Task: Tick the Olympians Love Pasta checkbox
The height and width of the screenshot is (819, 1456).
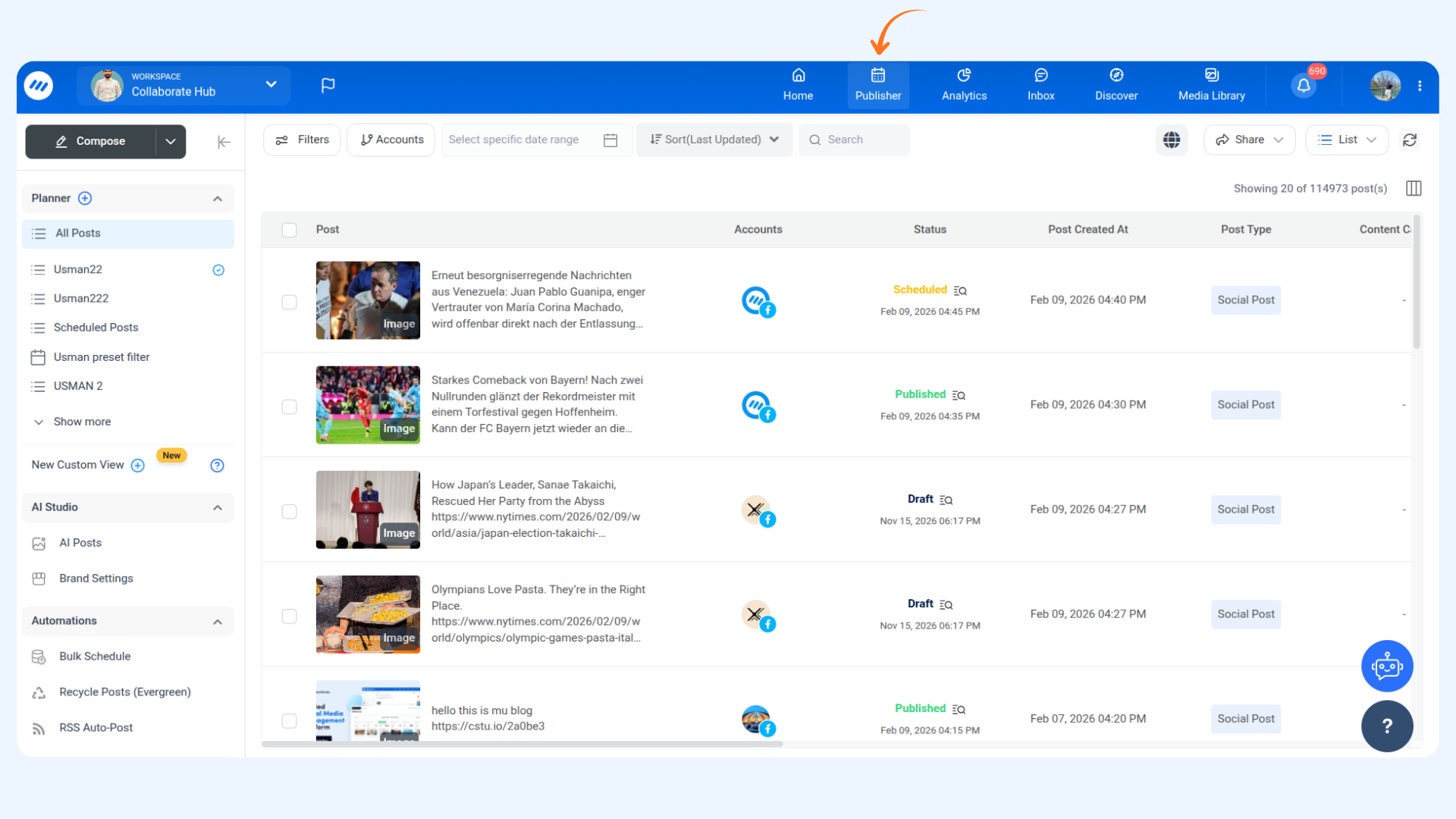Action: pos(289,617)
